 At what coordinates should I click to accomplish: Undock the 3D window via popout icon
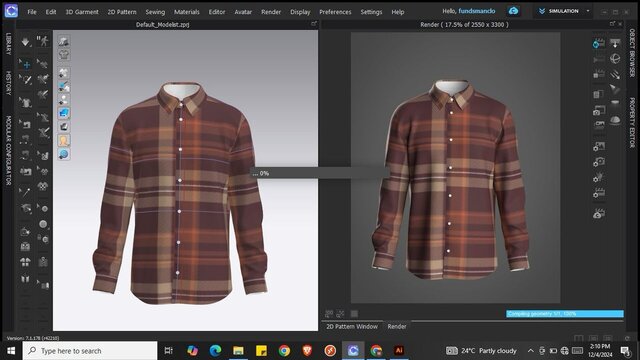[x=313, y=24]
